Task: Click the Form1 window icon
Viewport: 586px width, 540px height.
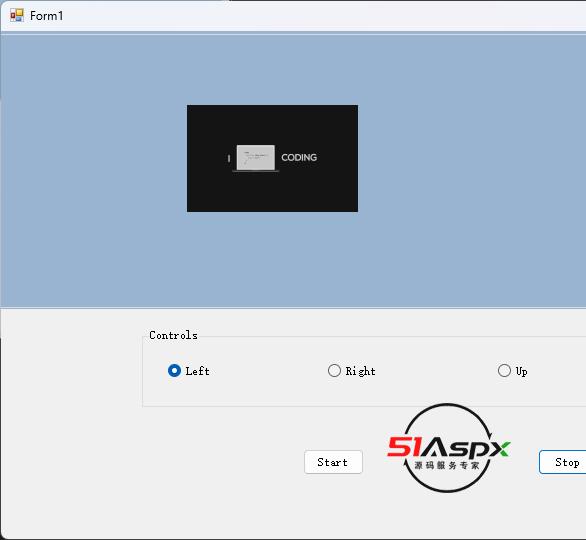Action: point(17,15)
